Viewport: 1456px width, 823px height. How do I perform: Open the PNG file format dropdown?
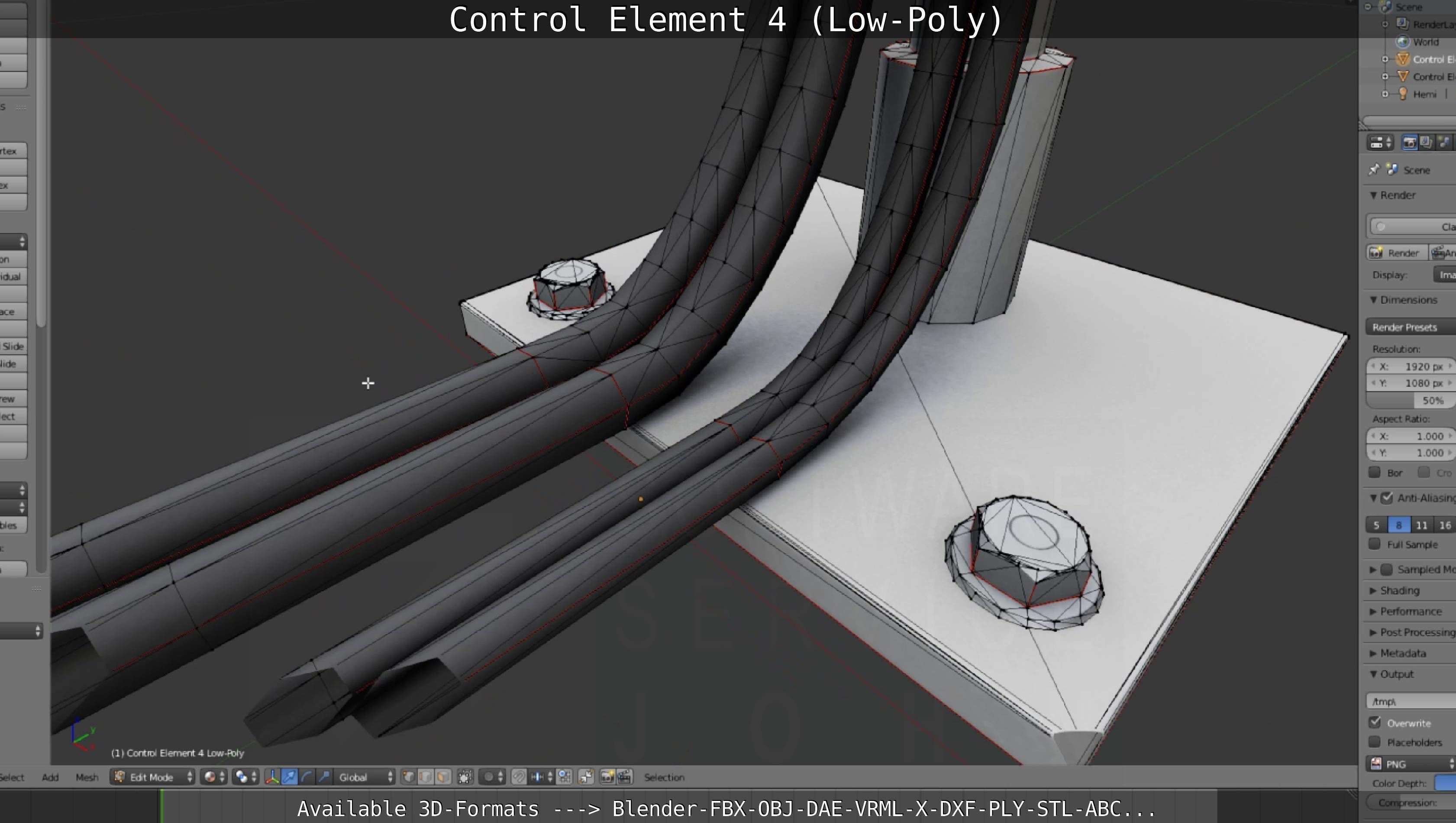pyautogui.click(x=1411, y=764)
